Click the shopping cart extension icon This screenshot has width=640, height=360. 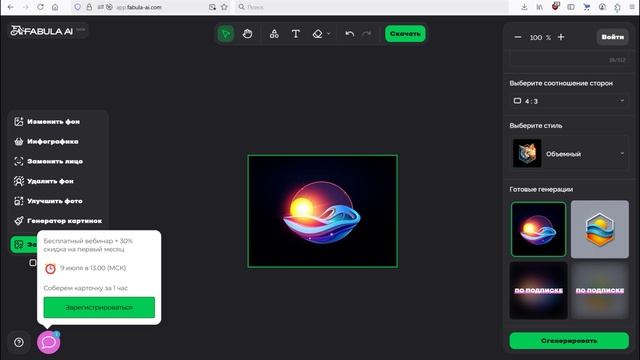587,7
